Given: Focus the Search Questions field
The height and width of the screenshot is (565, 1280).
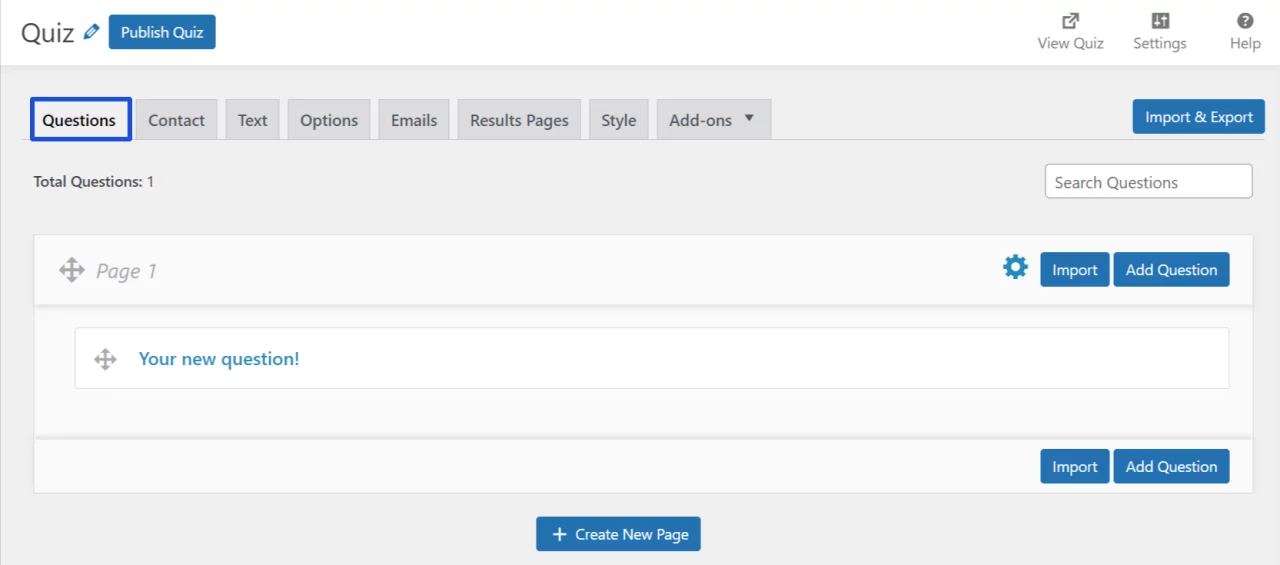Looking at the screenshot, I should (x=1148, y=182).
